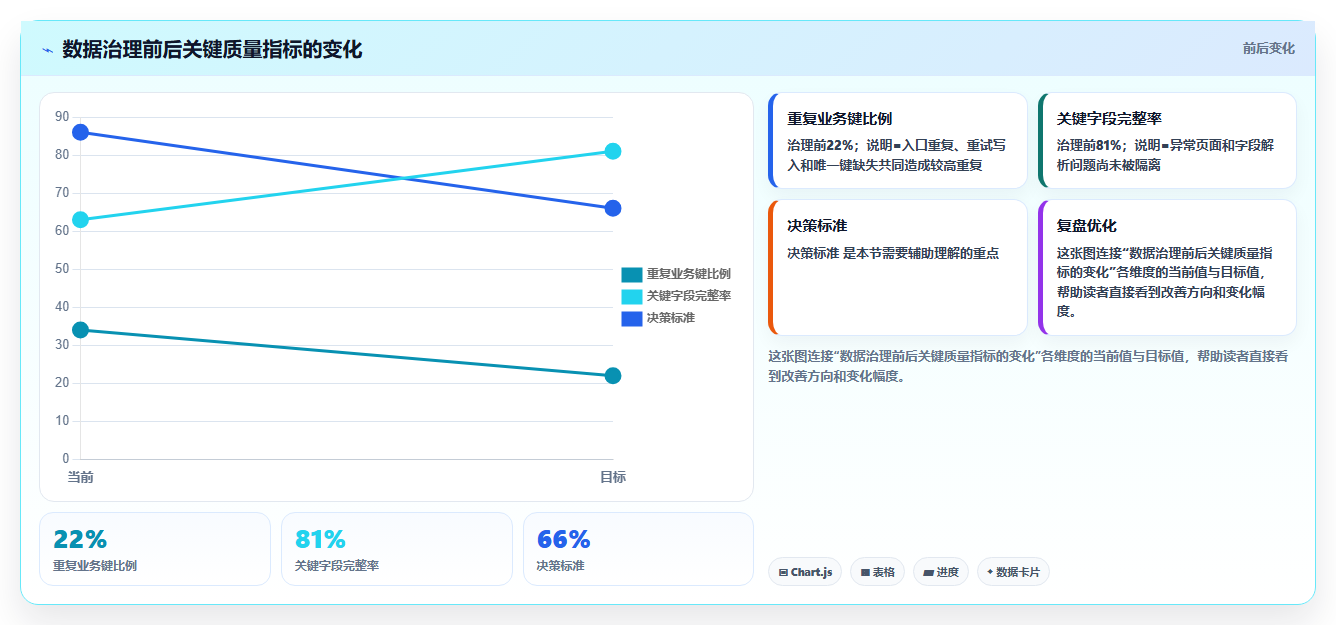This screenshot has height=625, width=1336.
Task: Click the 数据卡片 tag chip
Action: pyautogui.click(x=1013, y=572)
